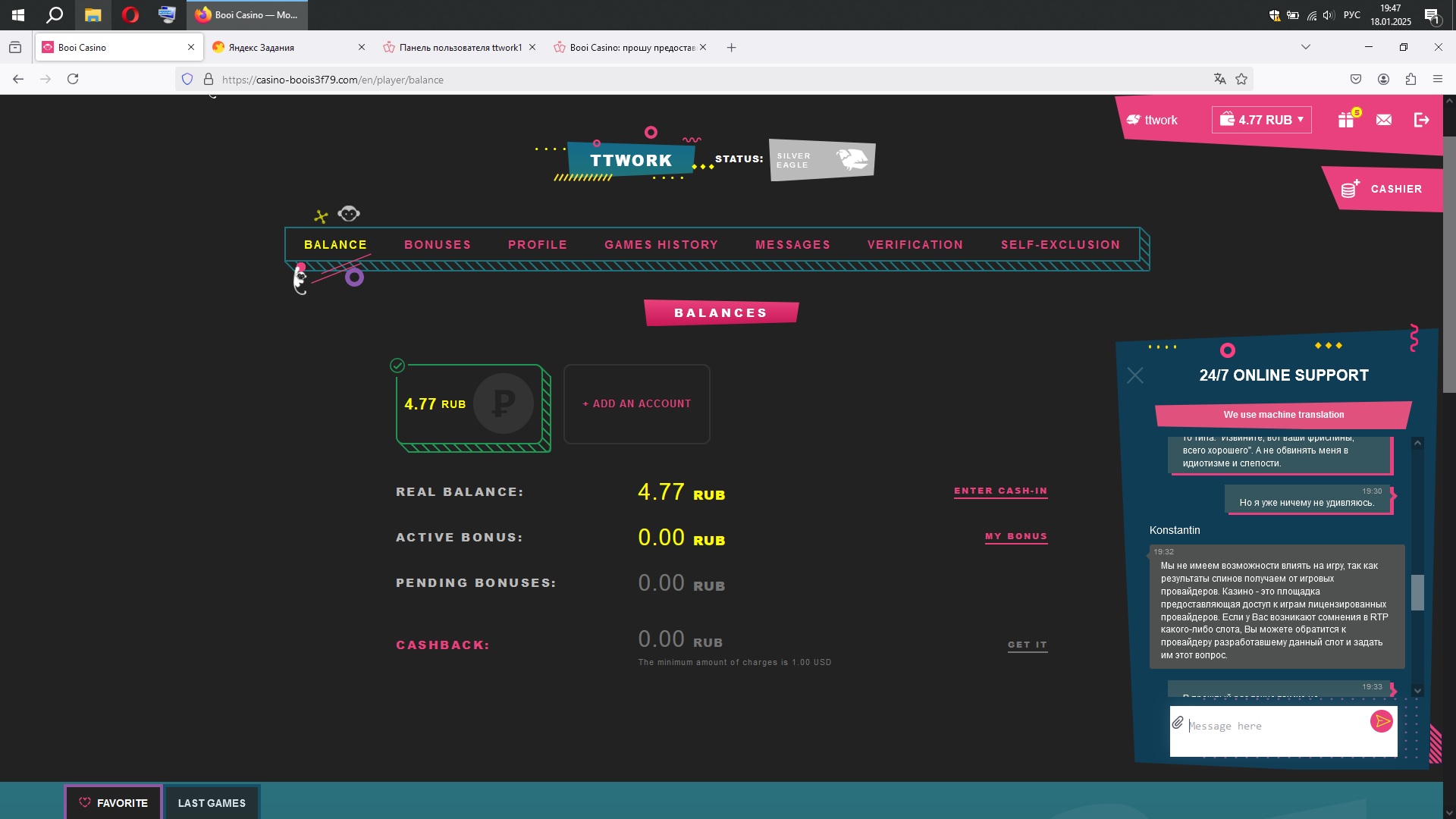Open the mail messages envelope icon
1456x819 pixels.
click(x=1384, y=120)
